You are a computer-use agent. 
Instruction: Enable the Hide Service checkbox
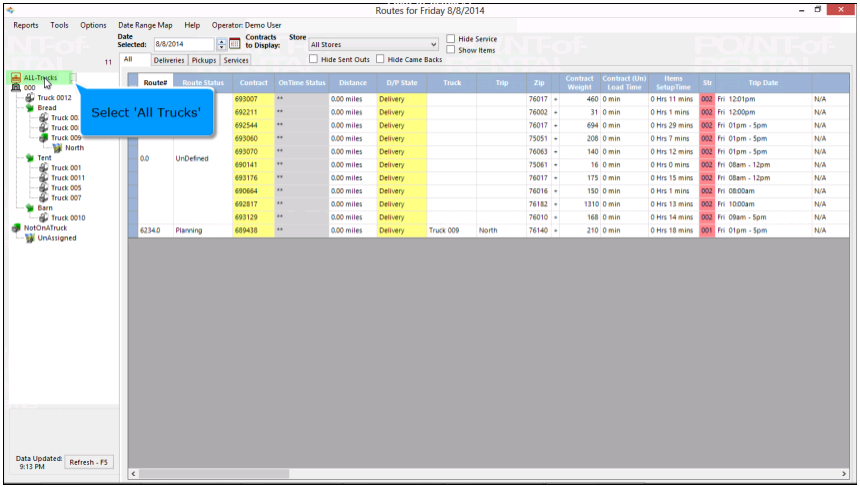pyautogui.click(x=451, y=39)
